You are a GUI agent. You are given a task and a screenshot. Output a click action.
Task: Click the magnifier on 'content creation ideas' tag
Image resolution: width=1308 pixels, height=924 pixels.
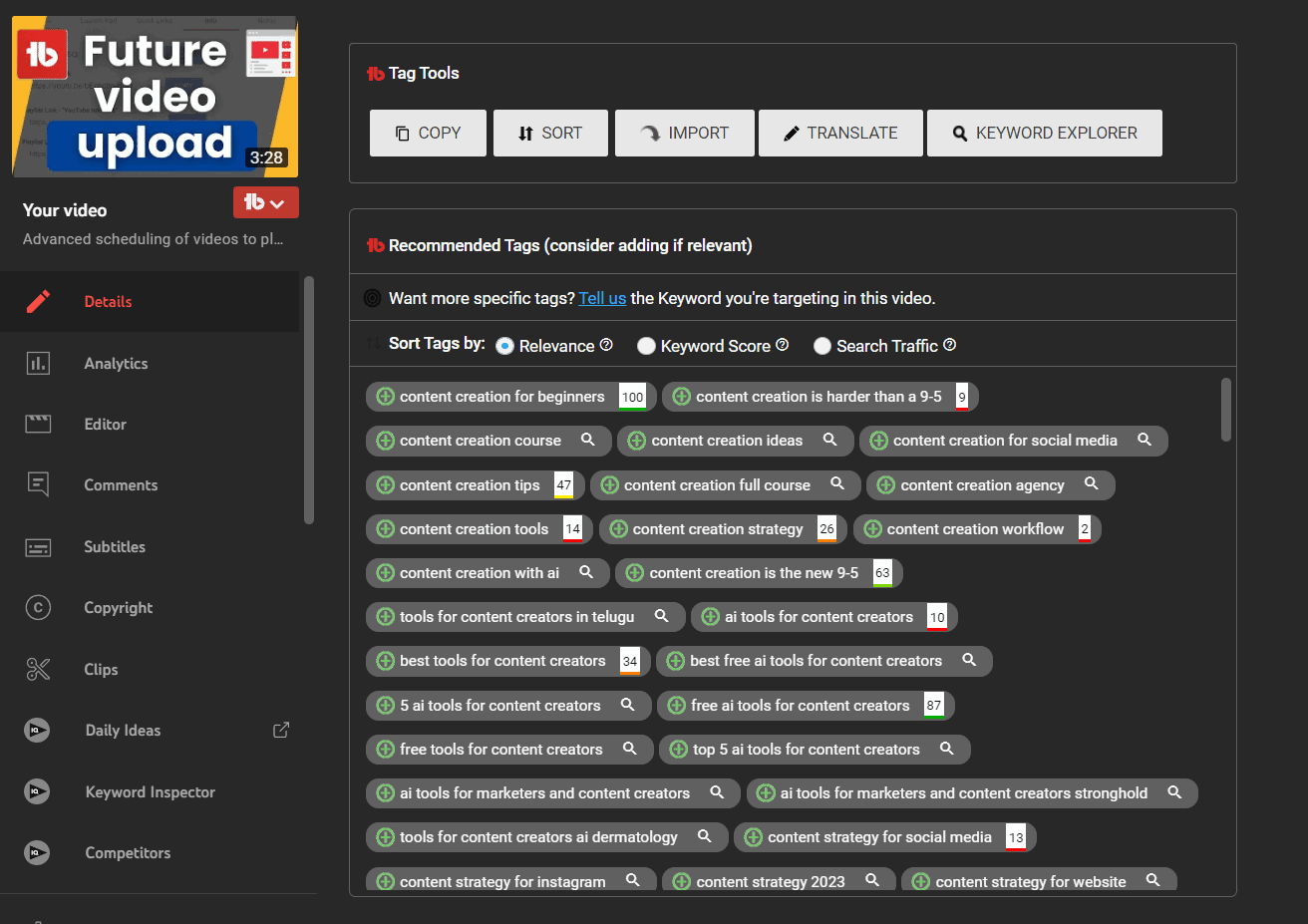click(x=829, y=440)
